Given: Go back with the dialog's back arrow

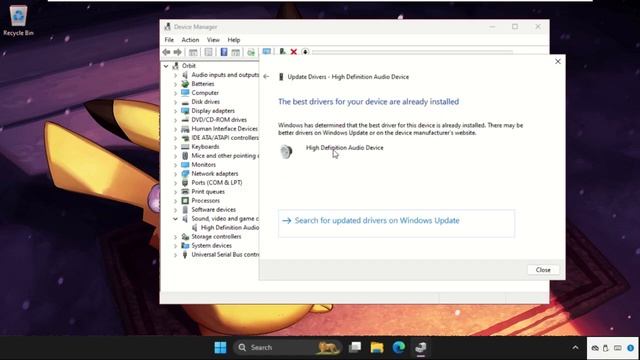Looking at the screenshot, I should click(266, 76).
